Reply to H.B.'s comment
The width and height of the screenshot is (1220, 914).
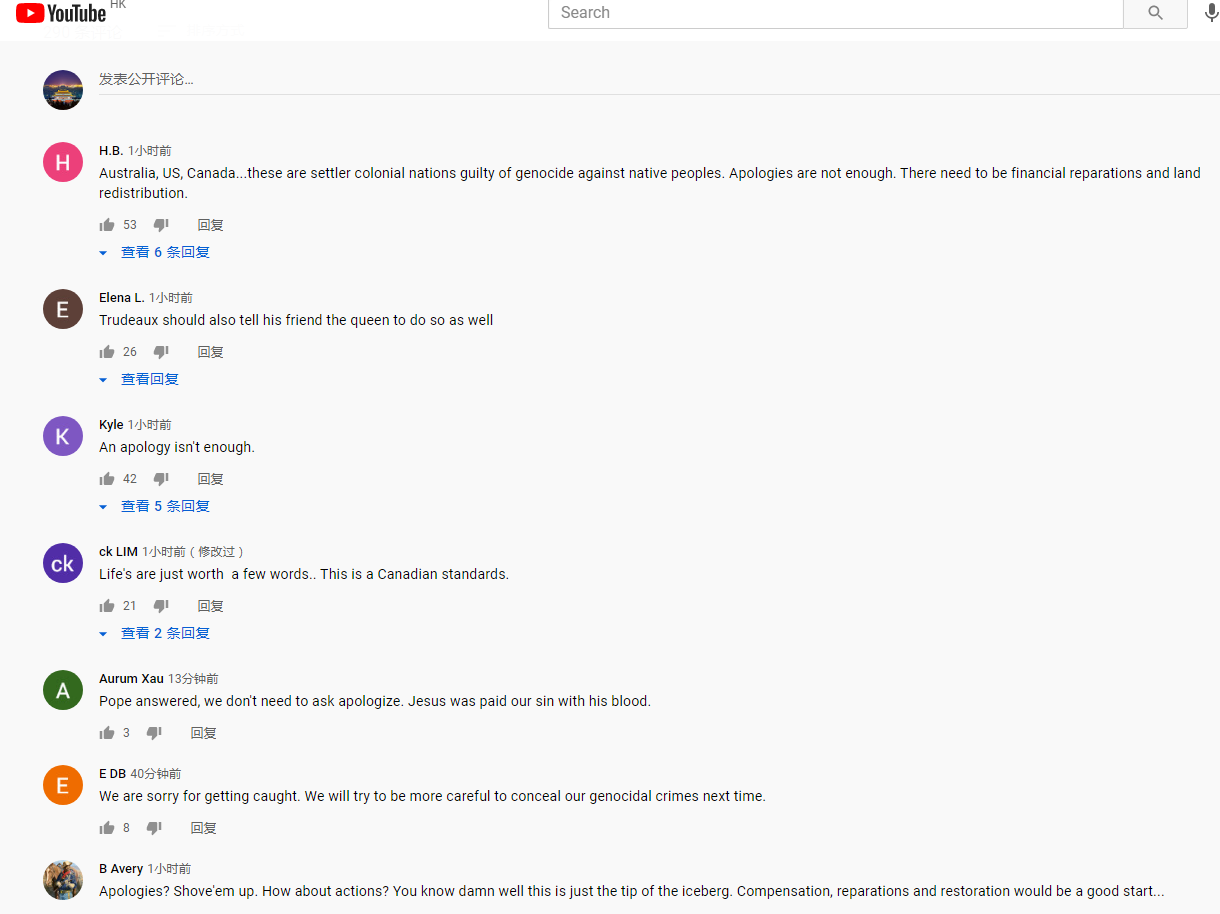pyautogui.click(x=211, y=225)
